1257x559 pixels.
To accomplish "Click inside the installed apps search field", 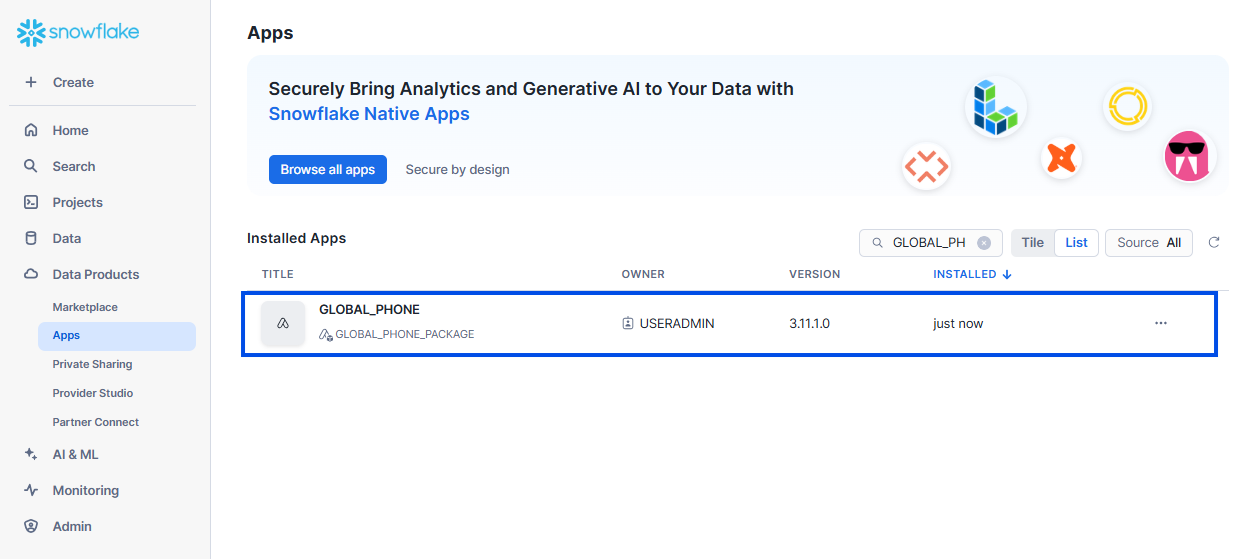I will 930,243.
